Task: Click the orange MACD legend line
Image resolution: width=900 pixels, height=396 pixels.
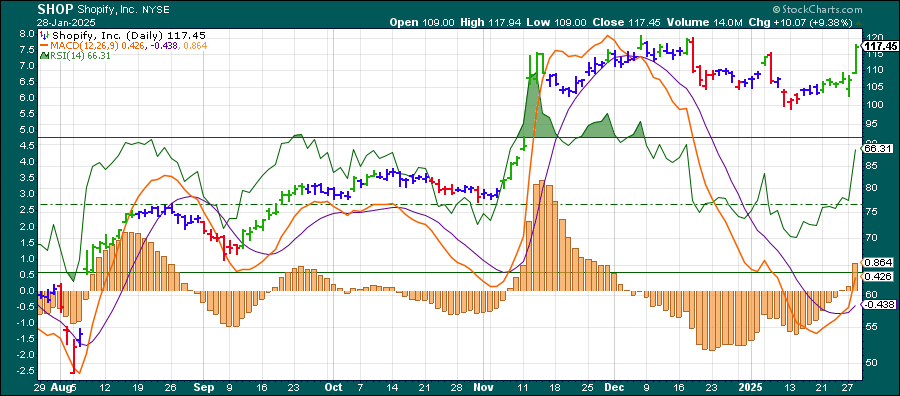Action: pos(44,45)
